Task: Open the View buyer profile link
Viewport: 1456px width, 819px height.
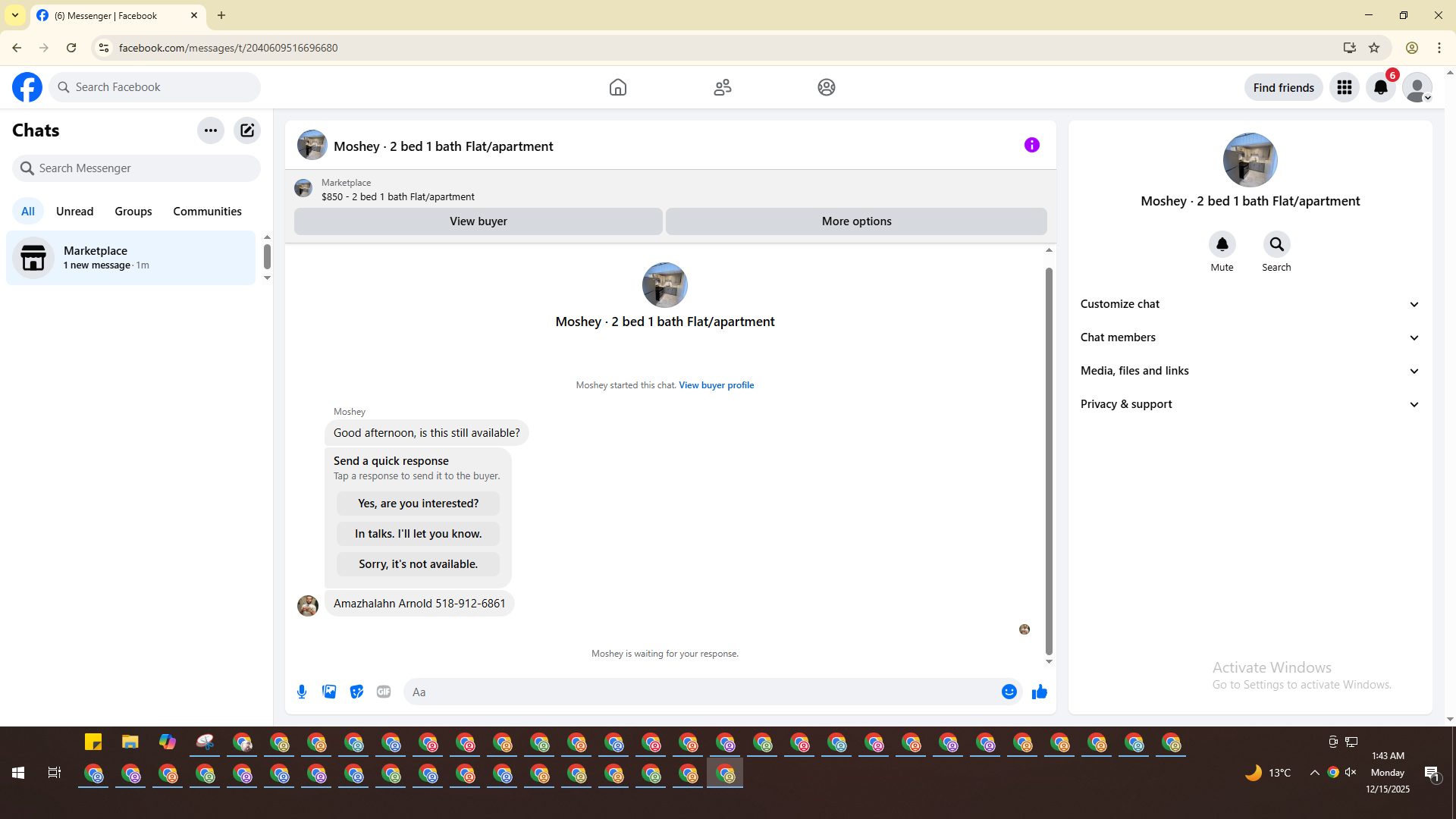Action: click(x=716, y=385)
